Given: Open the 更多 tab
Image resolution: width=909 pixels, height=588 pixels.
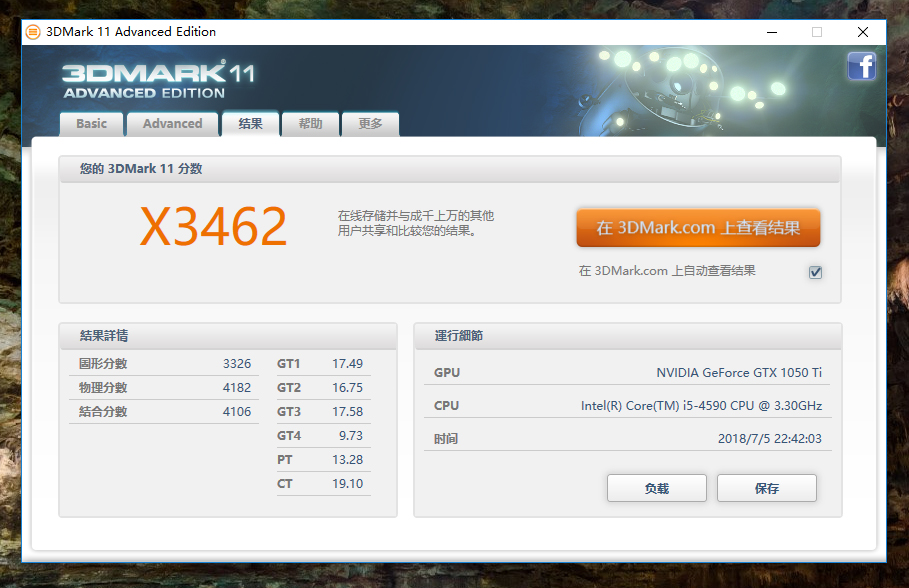Looking at the screenshot, I should tap(370, 124).
